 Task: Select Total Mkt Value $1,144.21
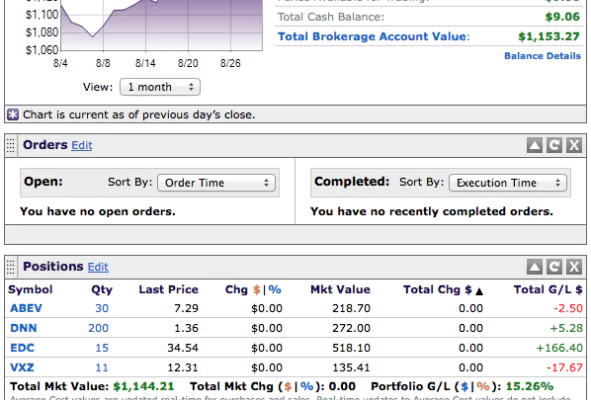pos(144,386)
